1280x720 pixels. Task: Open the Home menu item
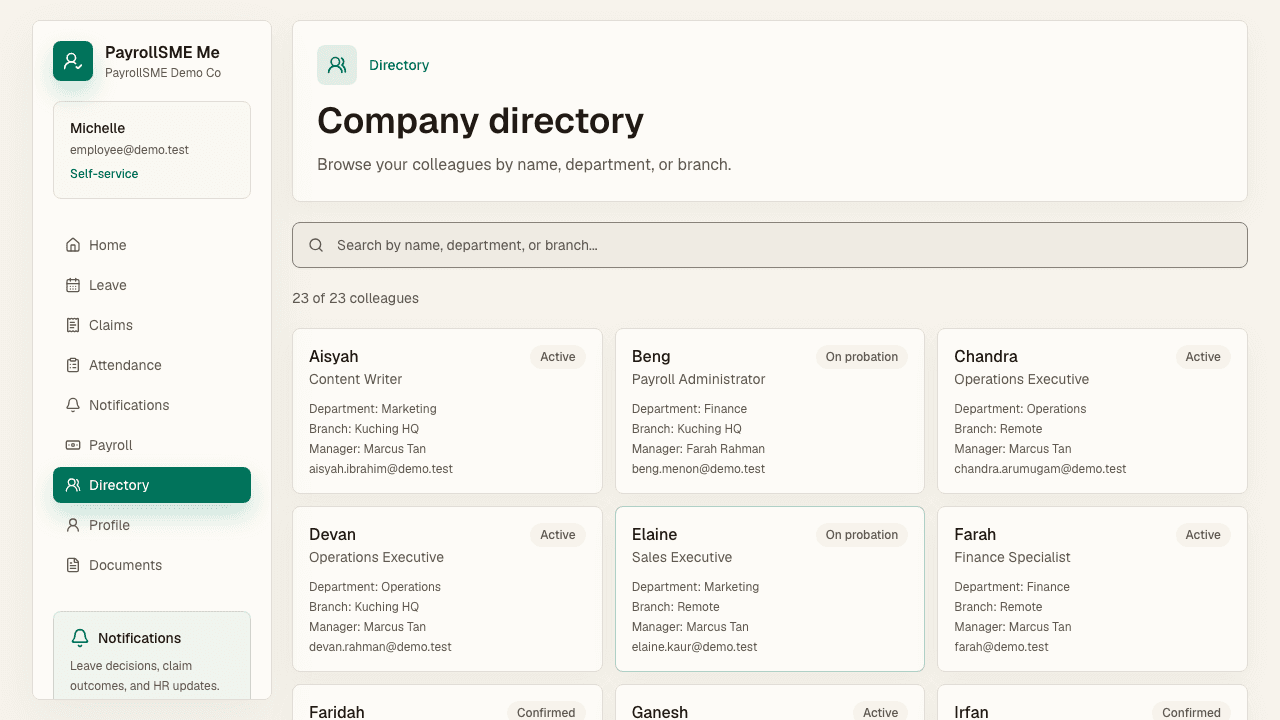tap(152, 245)
